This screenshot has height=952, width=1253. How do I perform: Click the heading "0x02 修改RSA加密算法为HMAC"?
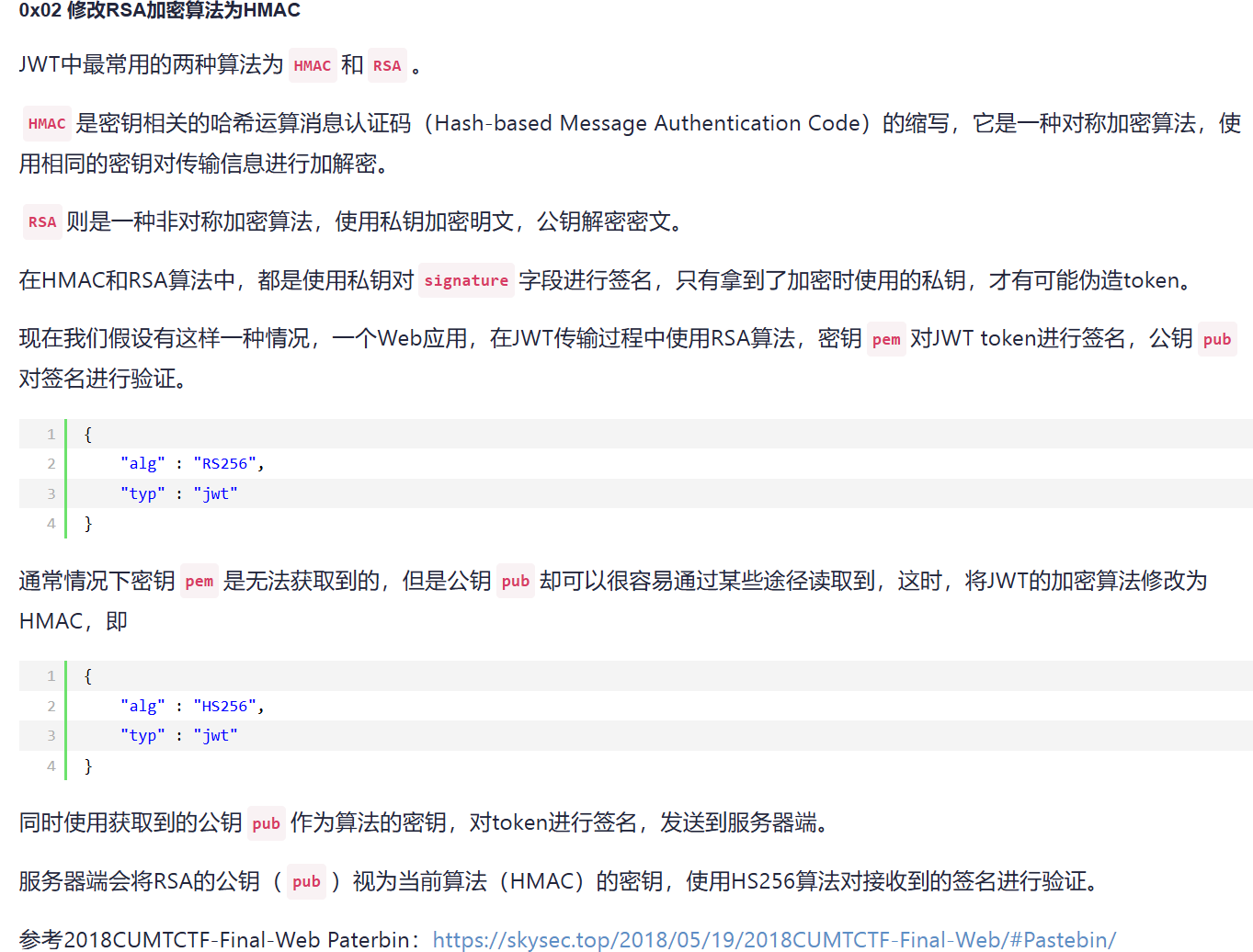[160, 10]
